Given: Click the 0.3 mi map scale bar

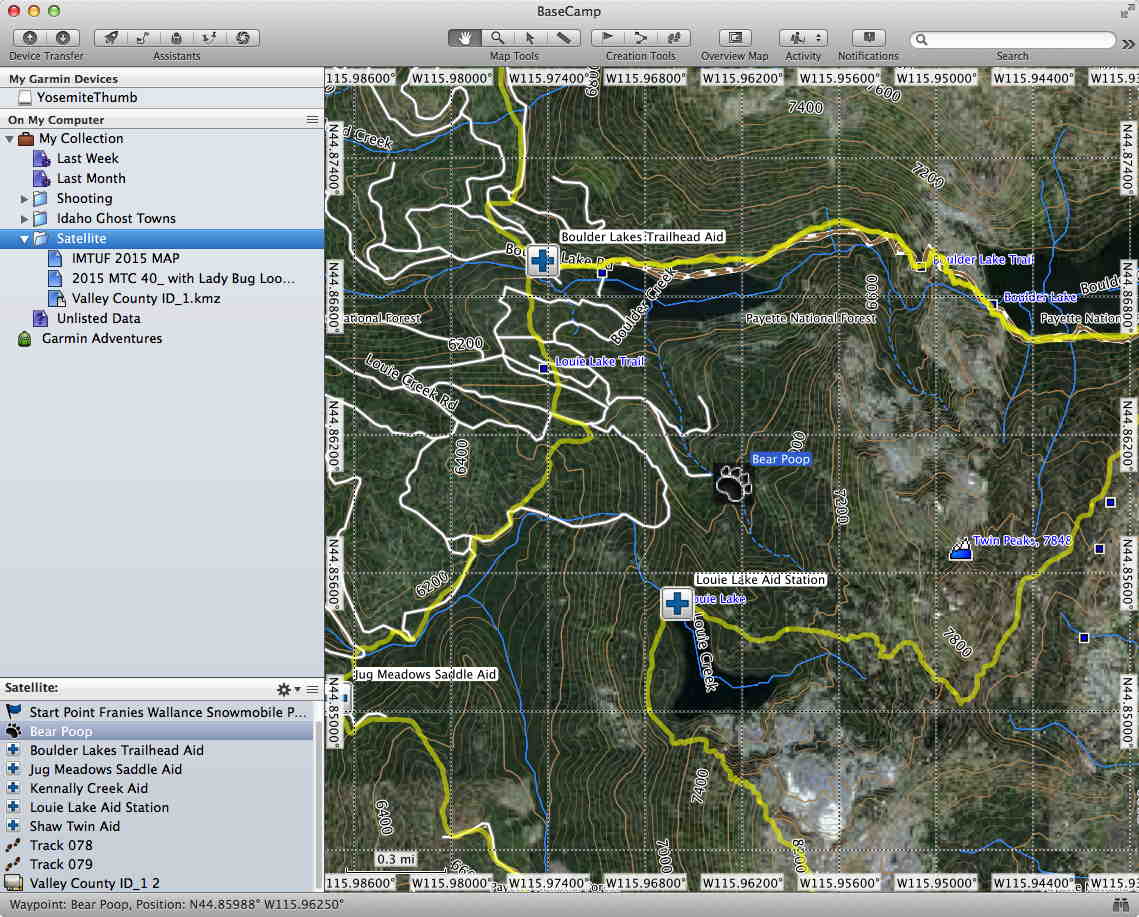Looking at the screenshot, I should click(396, 862).
